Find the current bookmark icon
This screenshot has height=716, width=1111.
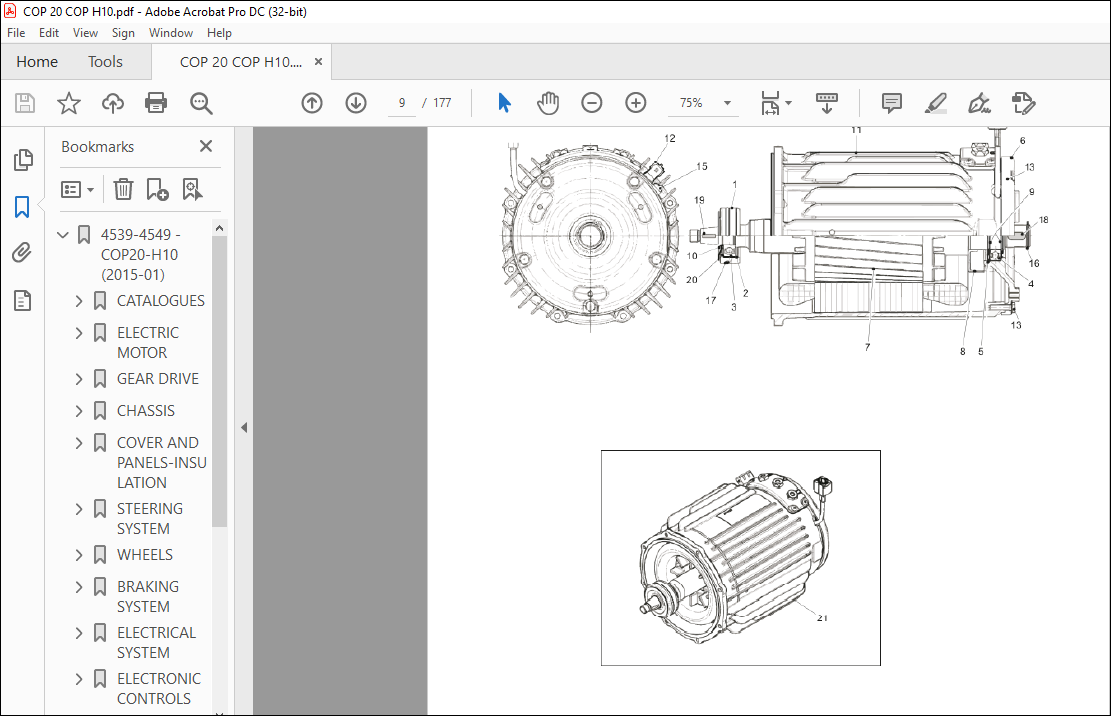click(192, 190)
